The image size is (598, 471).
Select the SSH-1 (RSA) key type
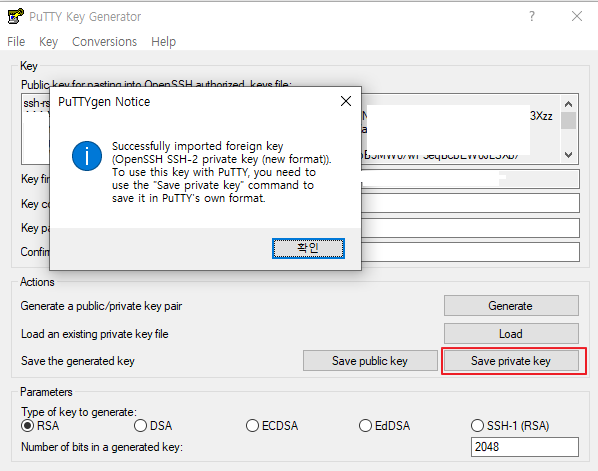point(510,426)
